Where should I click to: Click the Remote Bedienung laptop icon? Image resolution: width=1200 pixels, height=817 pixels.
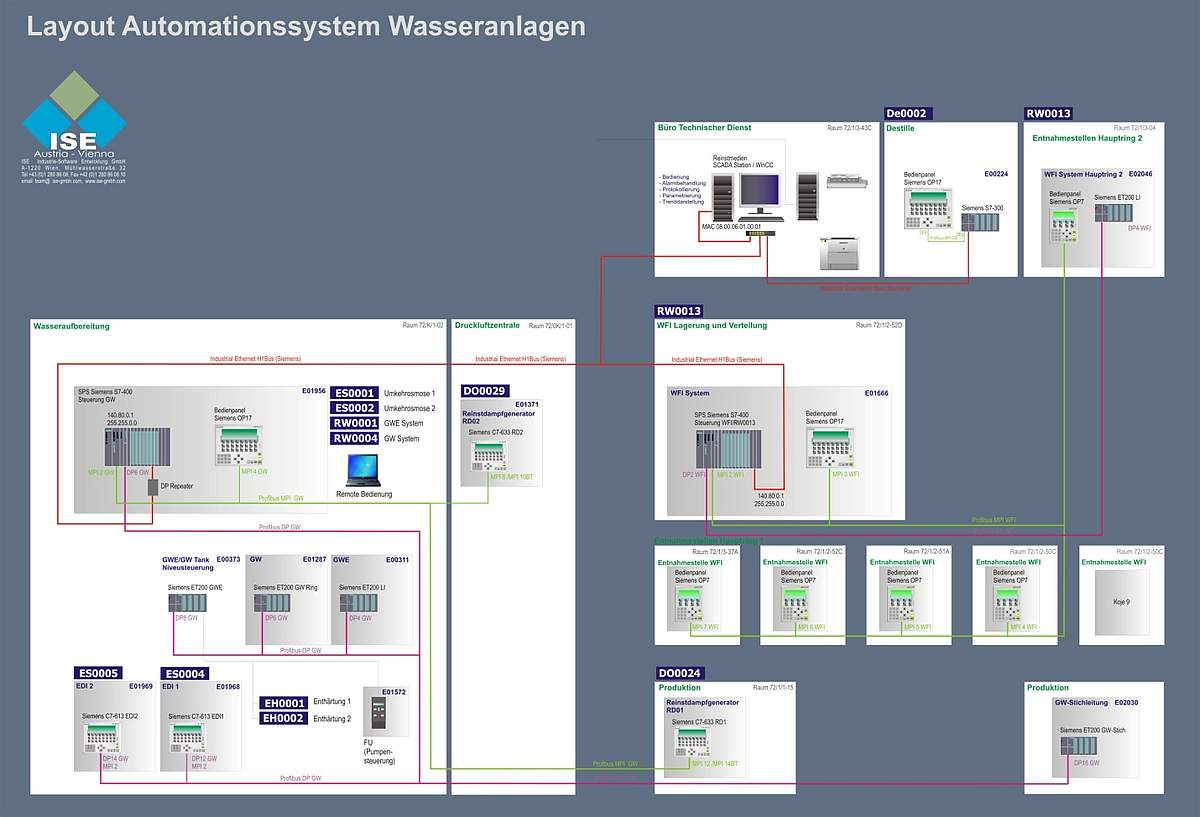(x=364, y=470)
